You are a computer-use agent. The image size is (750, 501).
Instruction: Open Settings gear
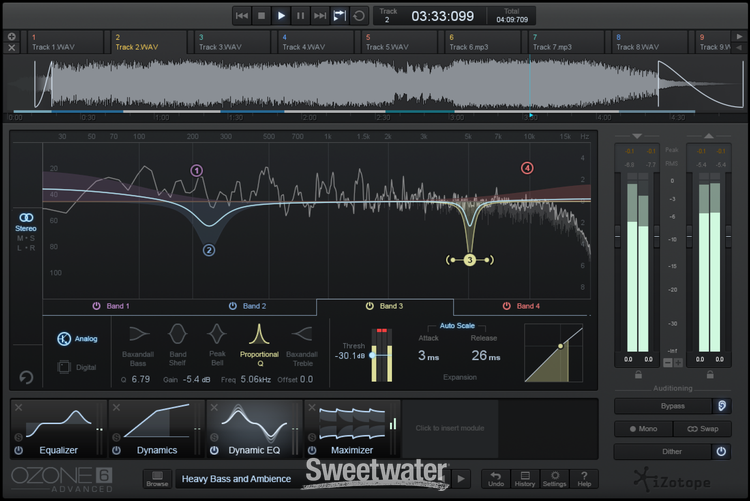coord(554,479)
